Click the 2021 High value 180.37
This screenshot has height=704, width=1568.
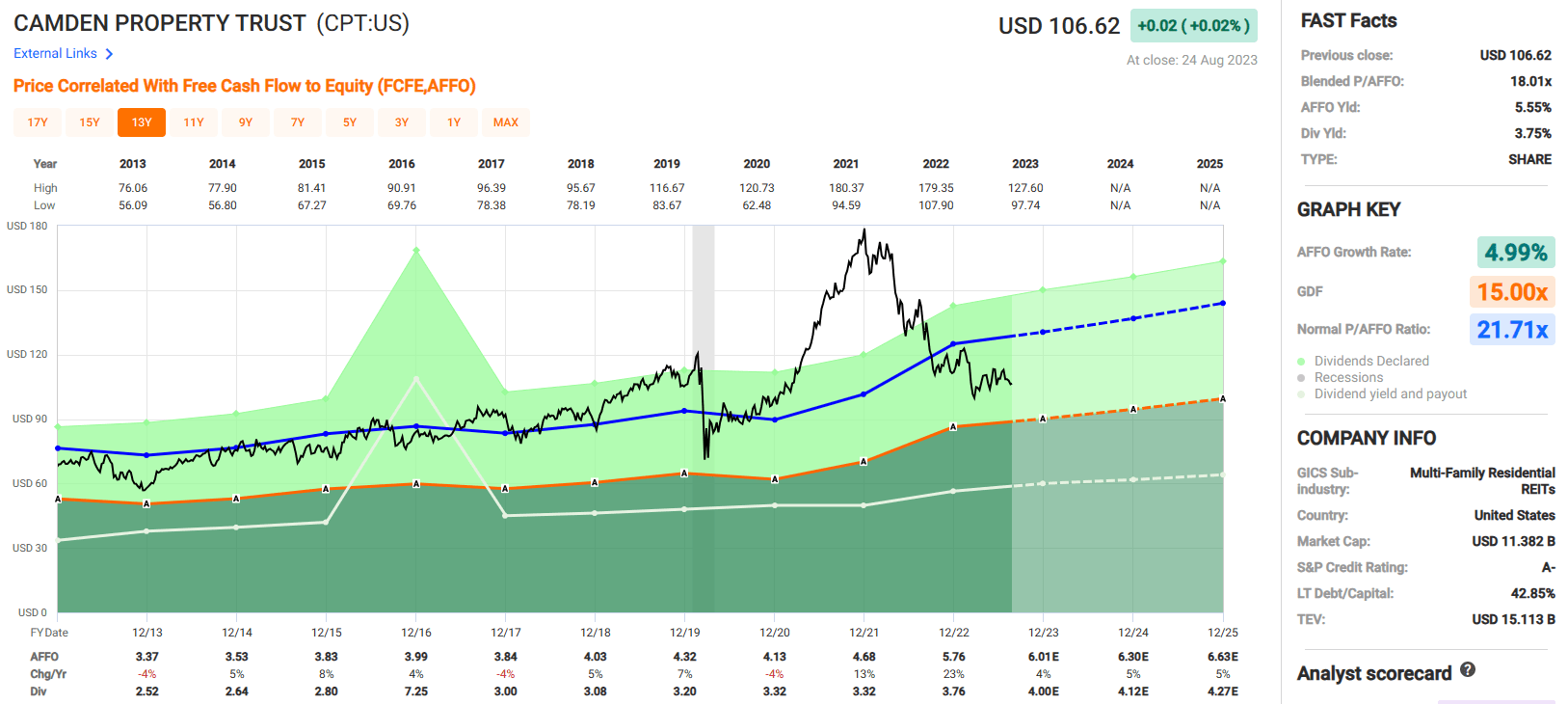(x=846, y=188)
